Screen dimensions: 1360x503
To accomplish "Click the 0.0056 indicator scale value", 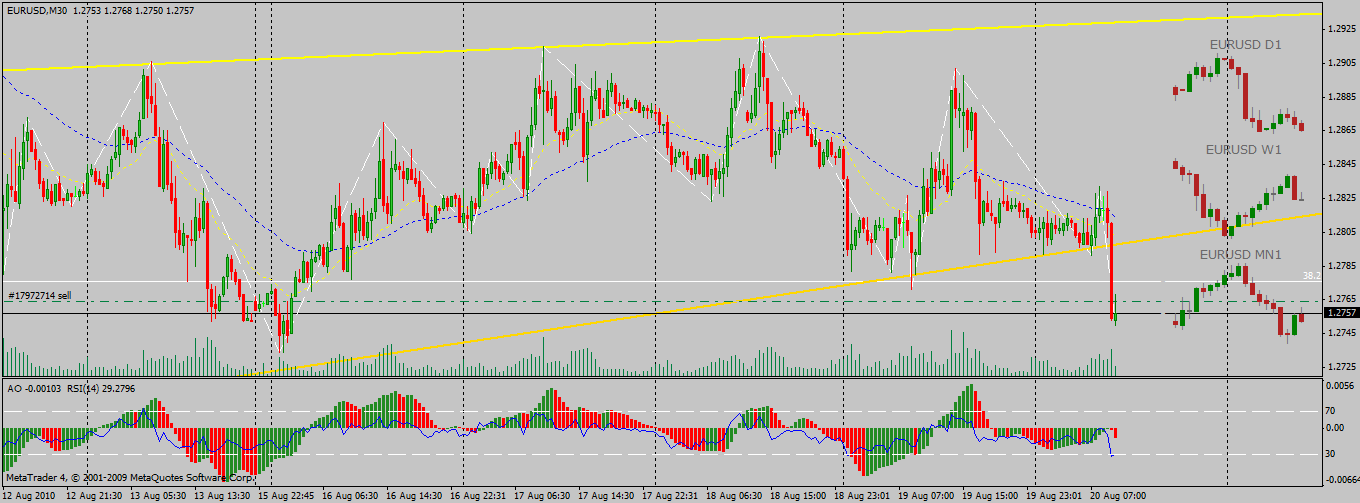I will pyautogui.click(x=1341, y=385).
